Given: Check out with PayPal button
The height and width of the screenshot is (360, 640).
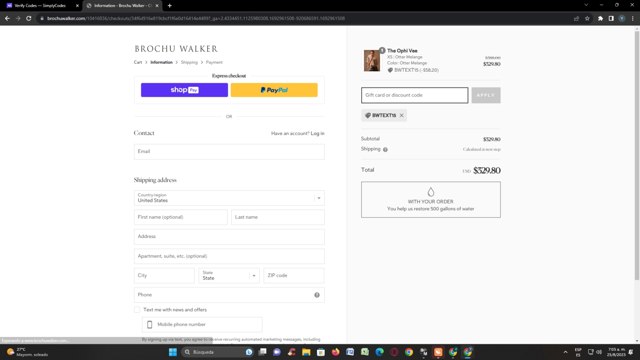Looking at the screenshot, I should pyautogui.click(x=274, y=90).
